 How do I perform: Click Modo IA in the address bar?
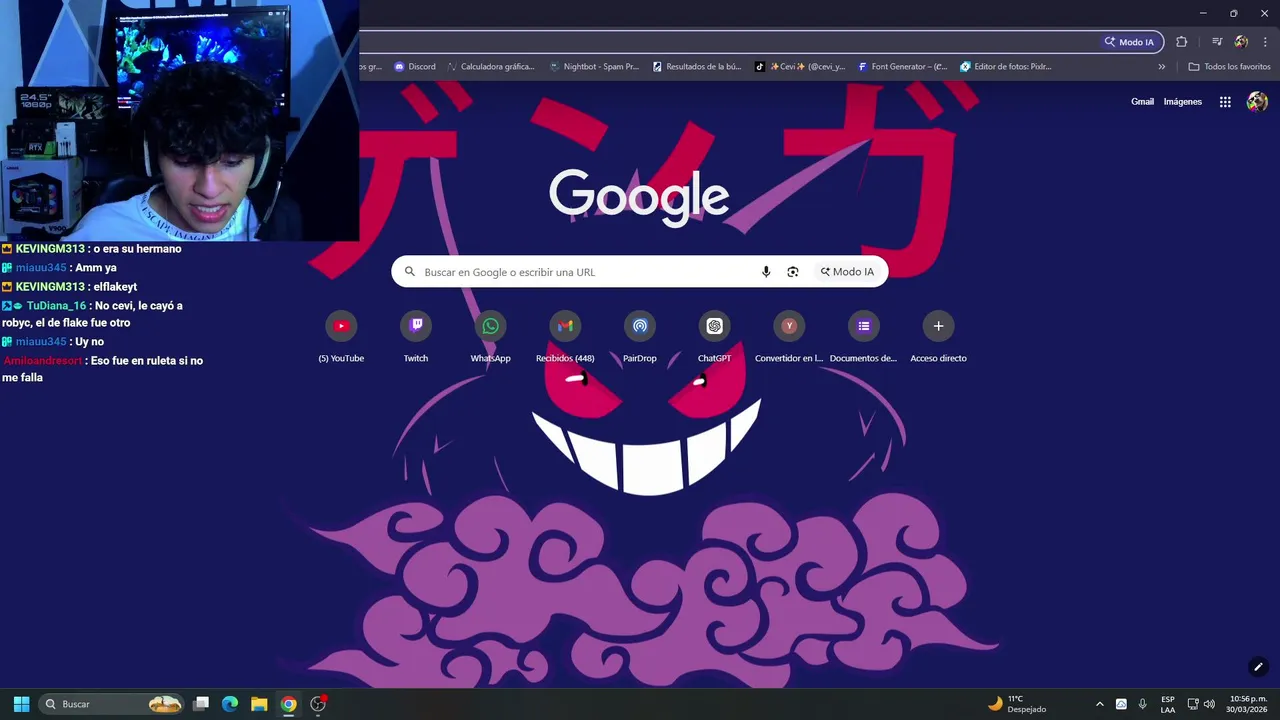(x=1129, y=42)
